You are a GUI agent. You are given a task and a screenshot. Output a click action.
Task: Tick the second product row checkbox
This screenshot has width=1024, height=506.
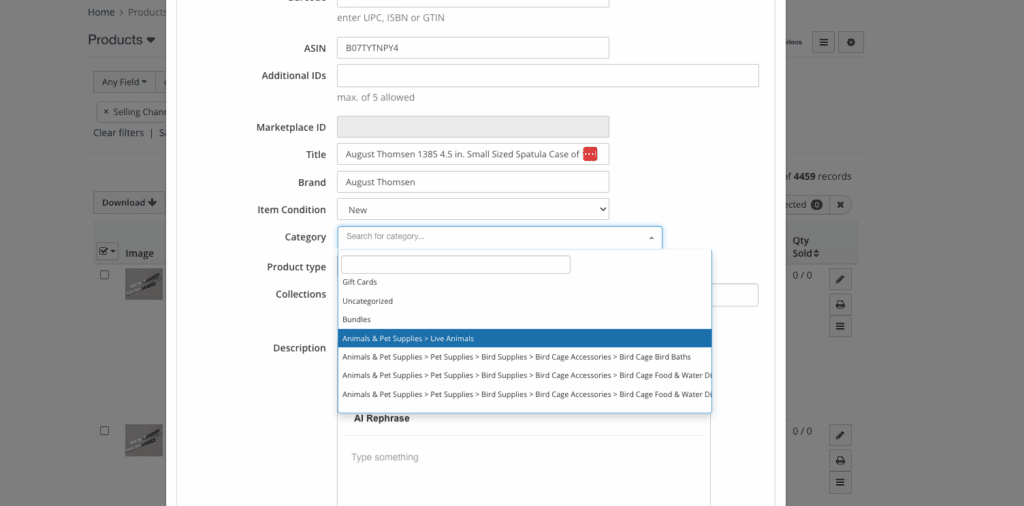(104, 431)
